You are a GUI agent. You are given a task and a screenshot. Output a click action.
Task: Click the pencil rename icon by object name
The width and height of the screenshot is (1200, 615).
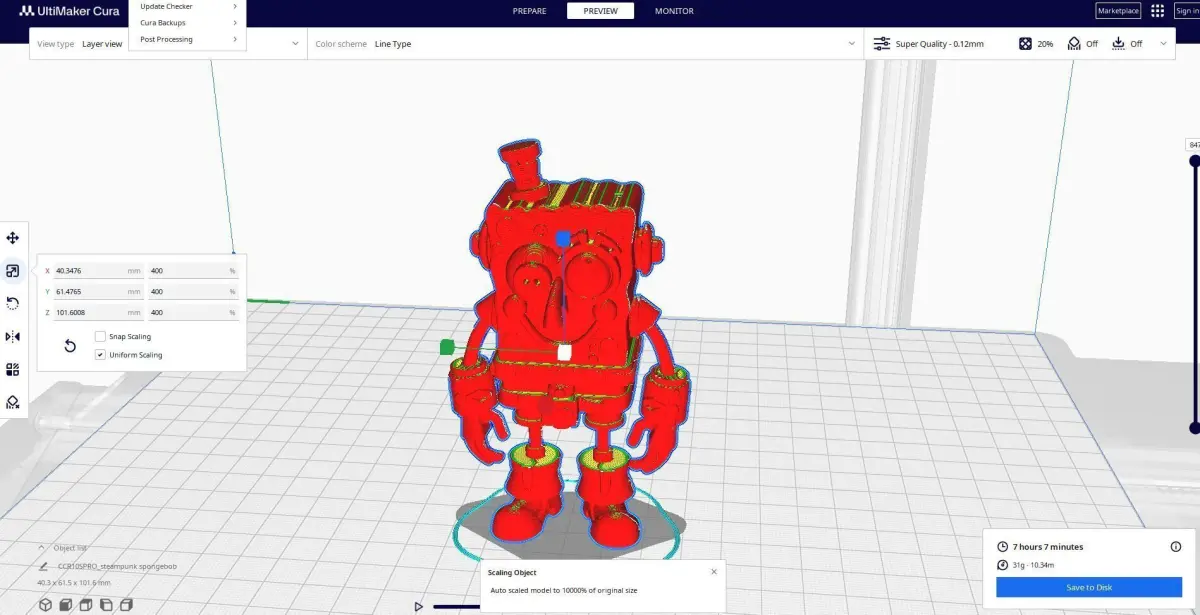click(42, 566)
